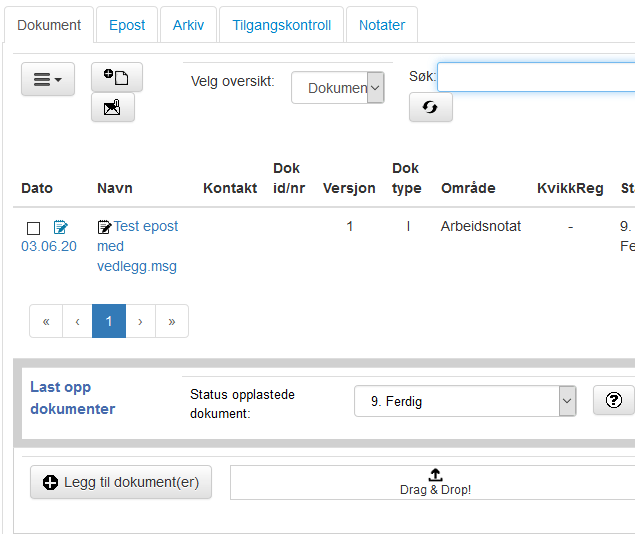Open the hamburger list menu button

click(x=48, y=79)
